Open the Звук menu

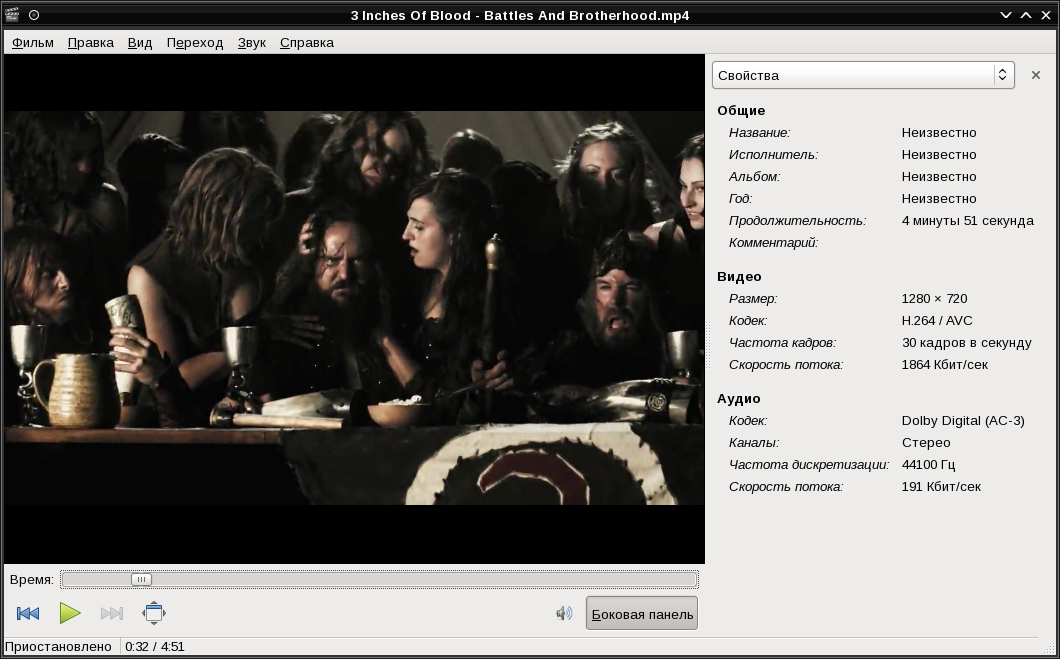(252, 42)
